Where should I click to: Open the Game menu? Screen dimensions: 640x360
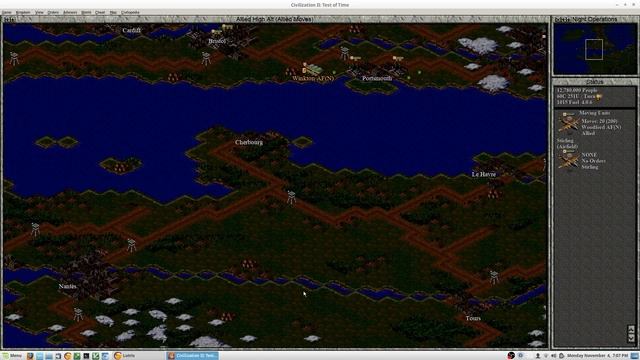pyautogui.click(x=7, y=12)
